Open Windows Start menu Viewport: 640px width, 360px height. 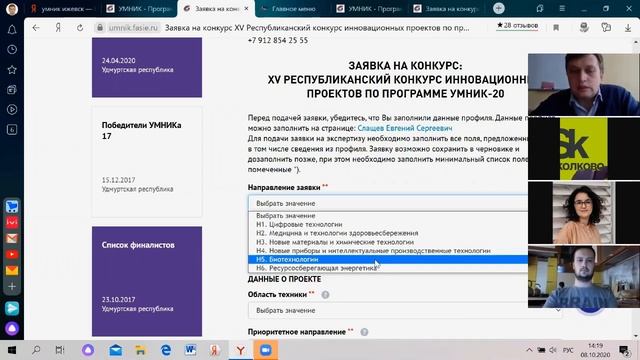pos(11,350)
